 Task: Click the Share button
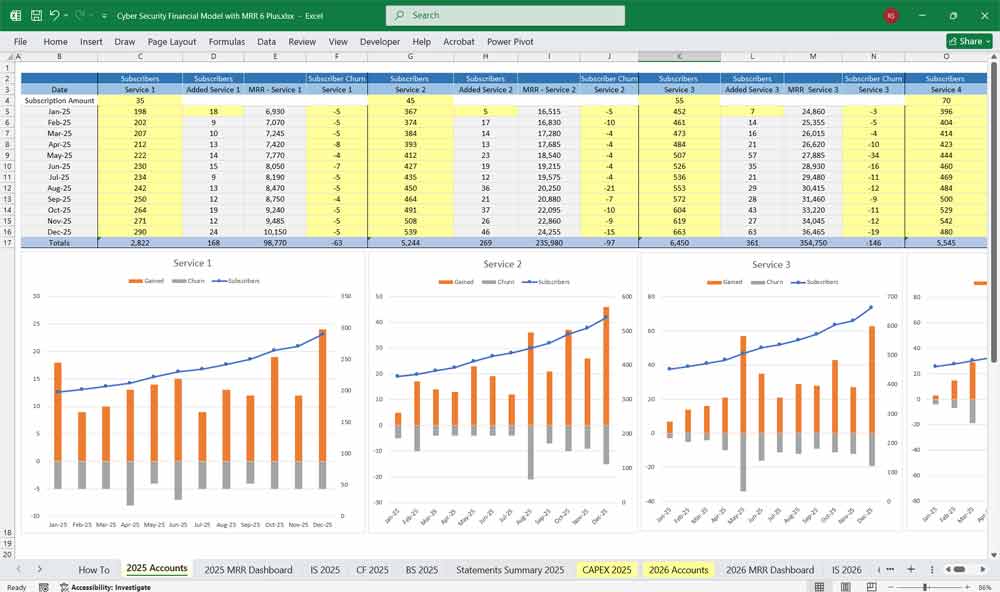tap(965, 41)
